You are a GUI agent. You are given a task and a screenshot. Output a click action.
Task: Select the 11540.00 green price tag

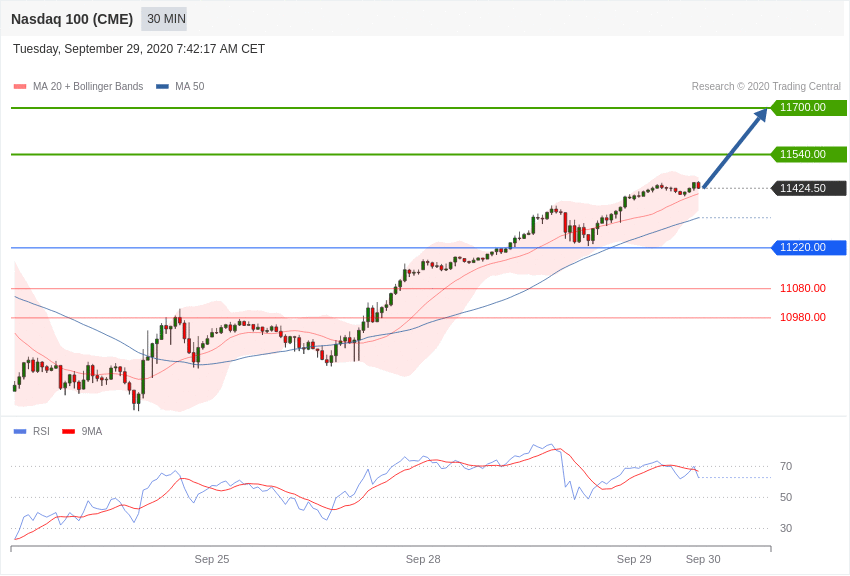point(808,154)
